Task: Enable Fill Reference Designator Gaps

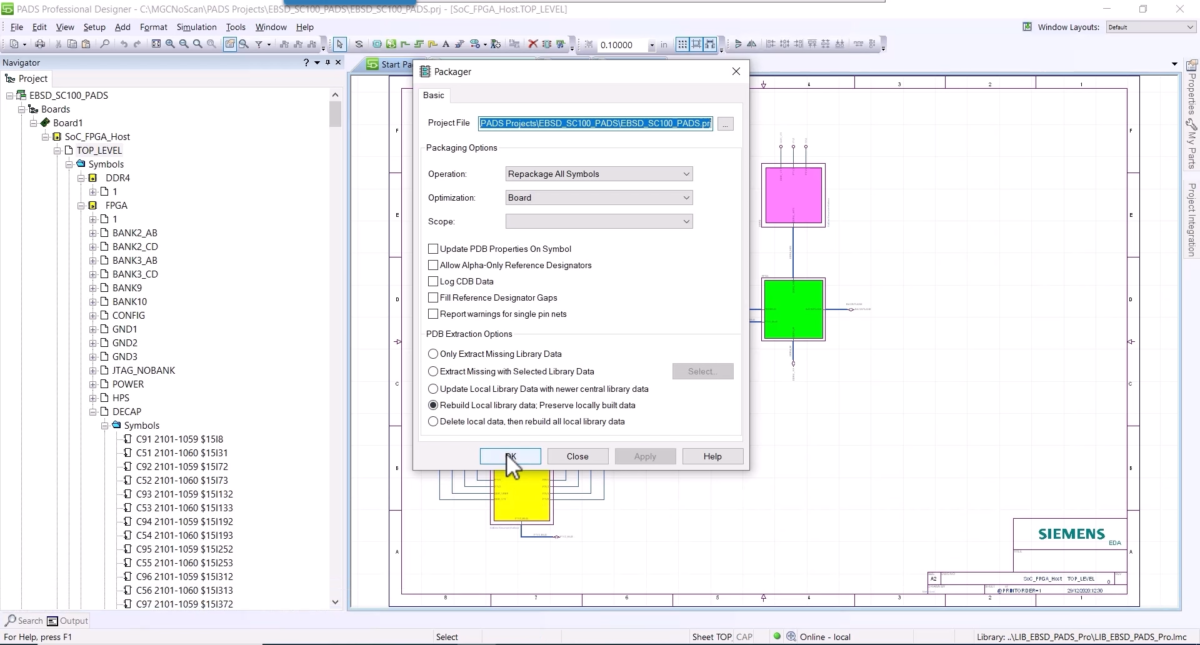Action: click(433, 297)
